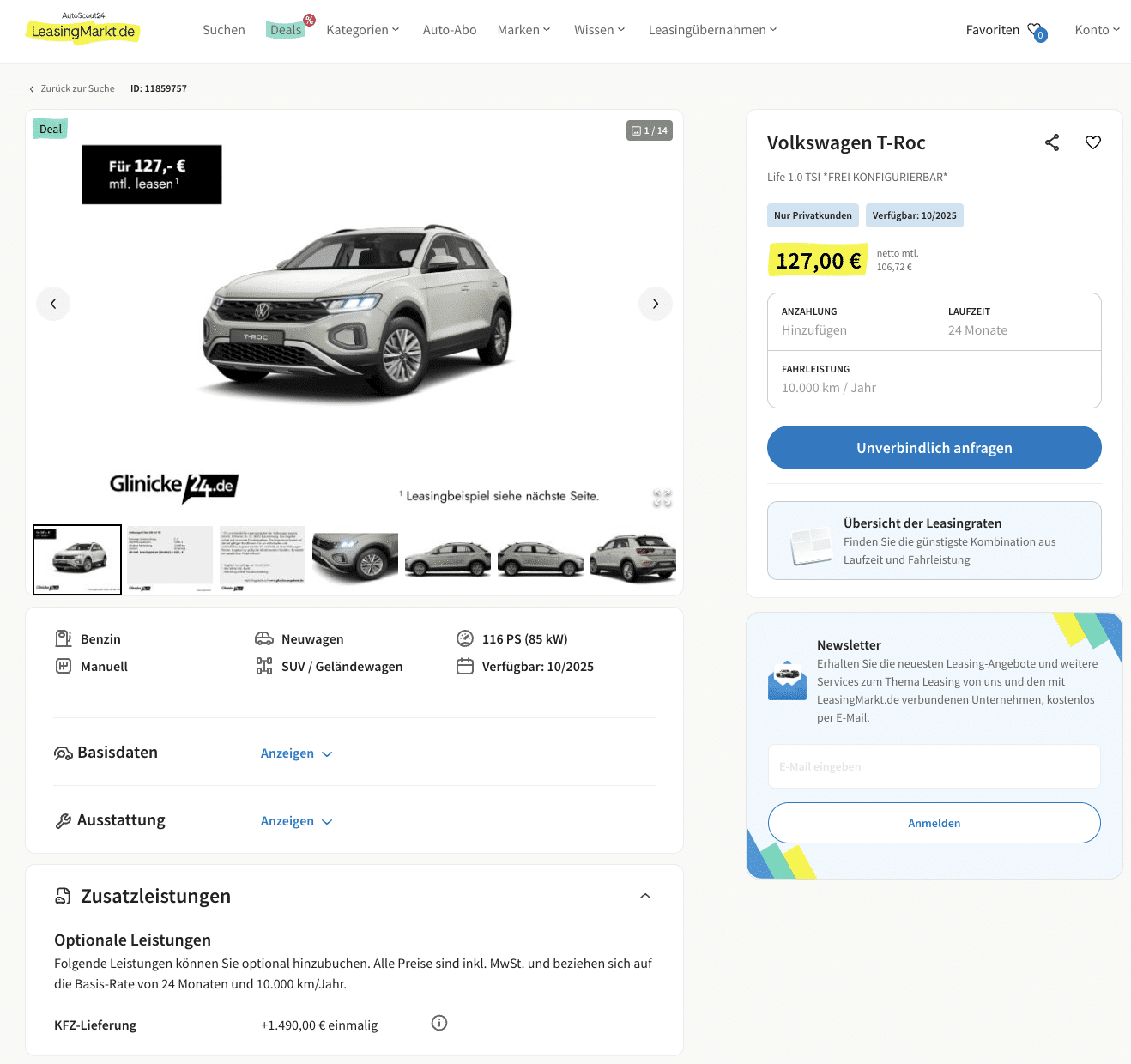Viewport: 1131px width, 1064px height.
Task: Show previous car image arrow
Action: coord(53,304)
